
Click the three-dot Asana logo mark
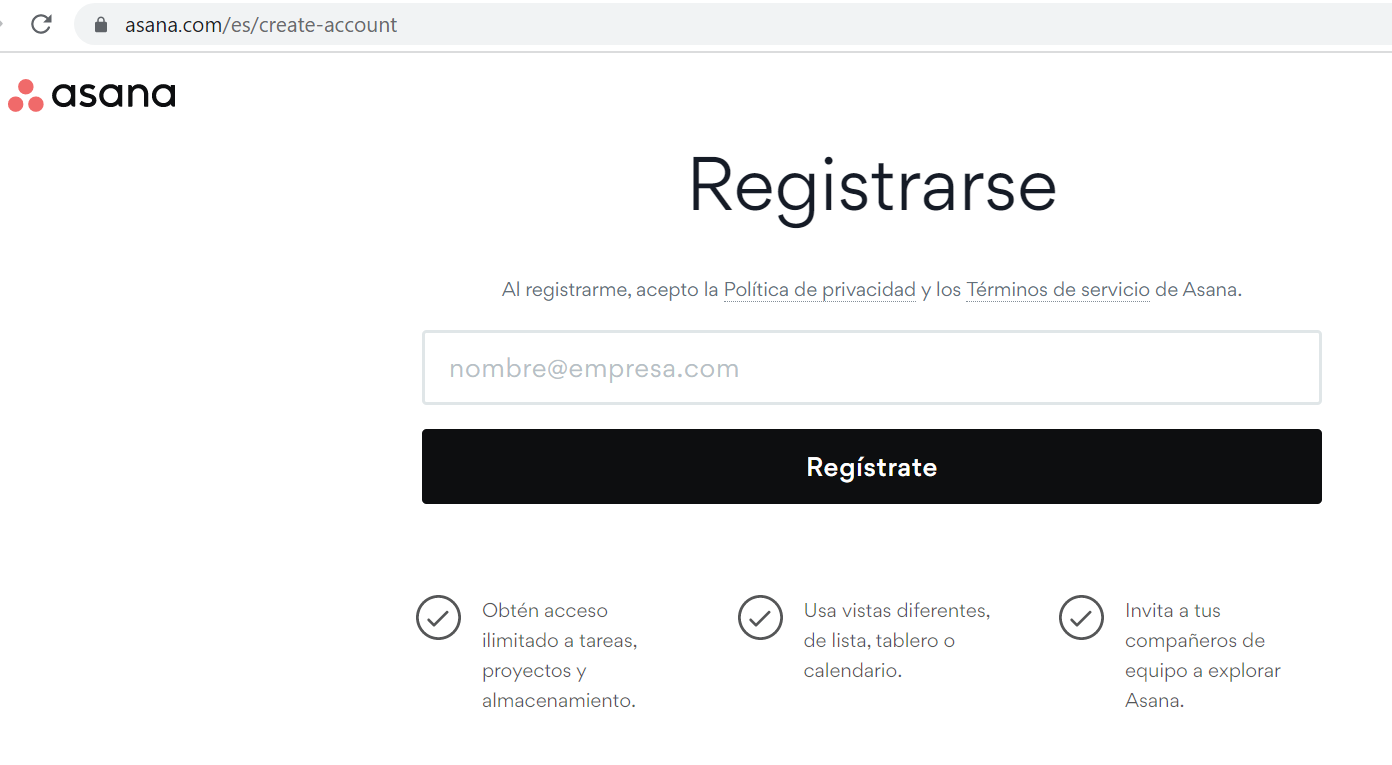(x=25, y=96)
